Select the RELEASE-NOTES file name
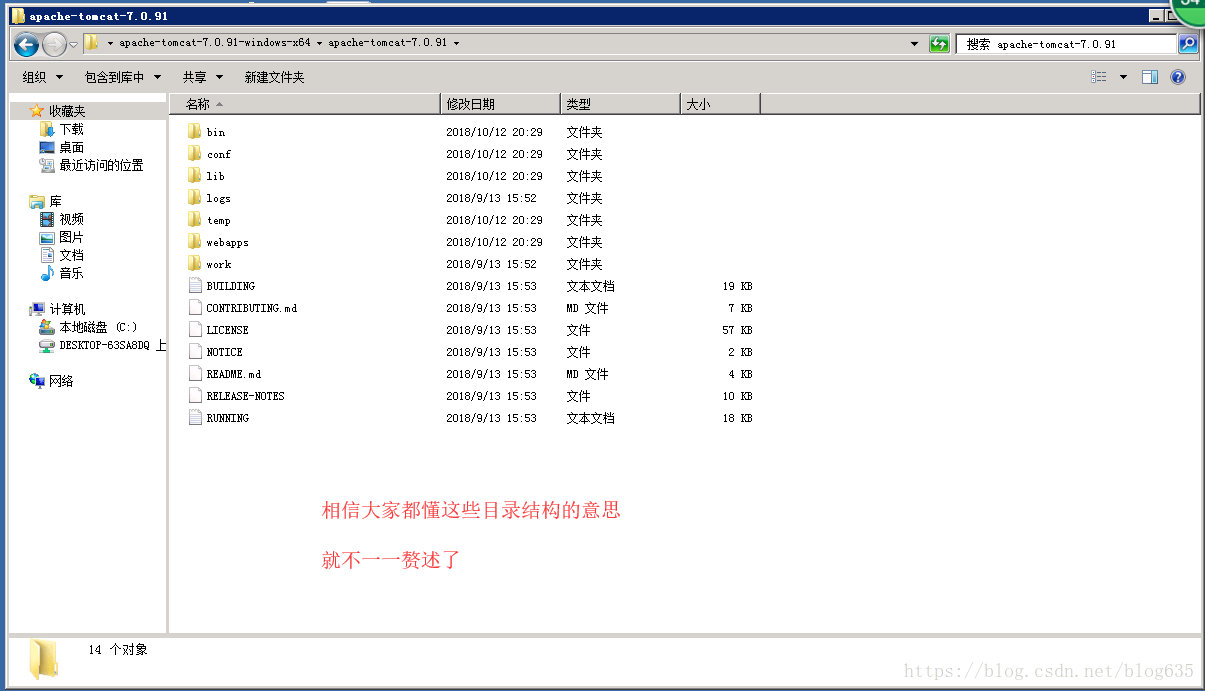1205x691 pixels. 245,396
